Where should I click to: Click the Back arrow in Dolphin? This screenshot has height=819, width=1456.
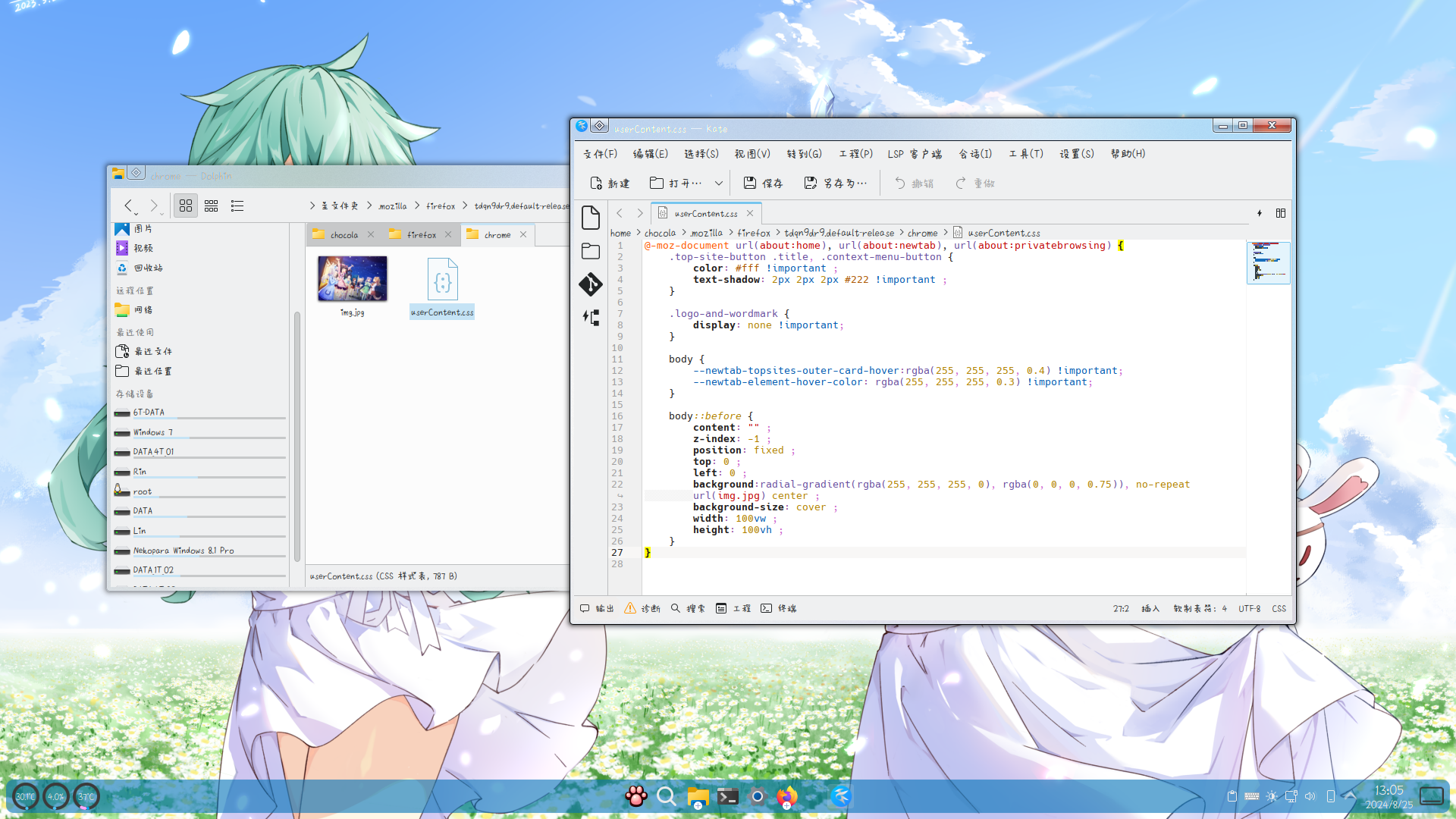click(129, 206)
